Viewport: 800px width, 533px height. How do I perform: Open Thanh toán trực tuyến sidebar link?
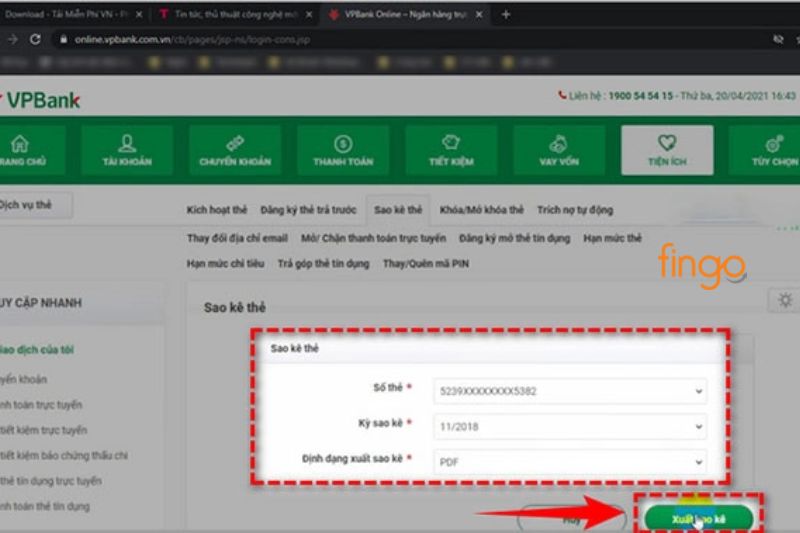pos(41,405)
